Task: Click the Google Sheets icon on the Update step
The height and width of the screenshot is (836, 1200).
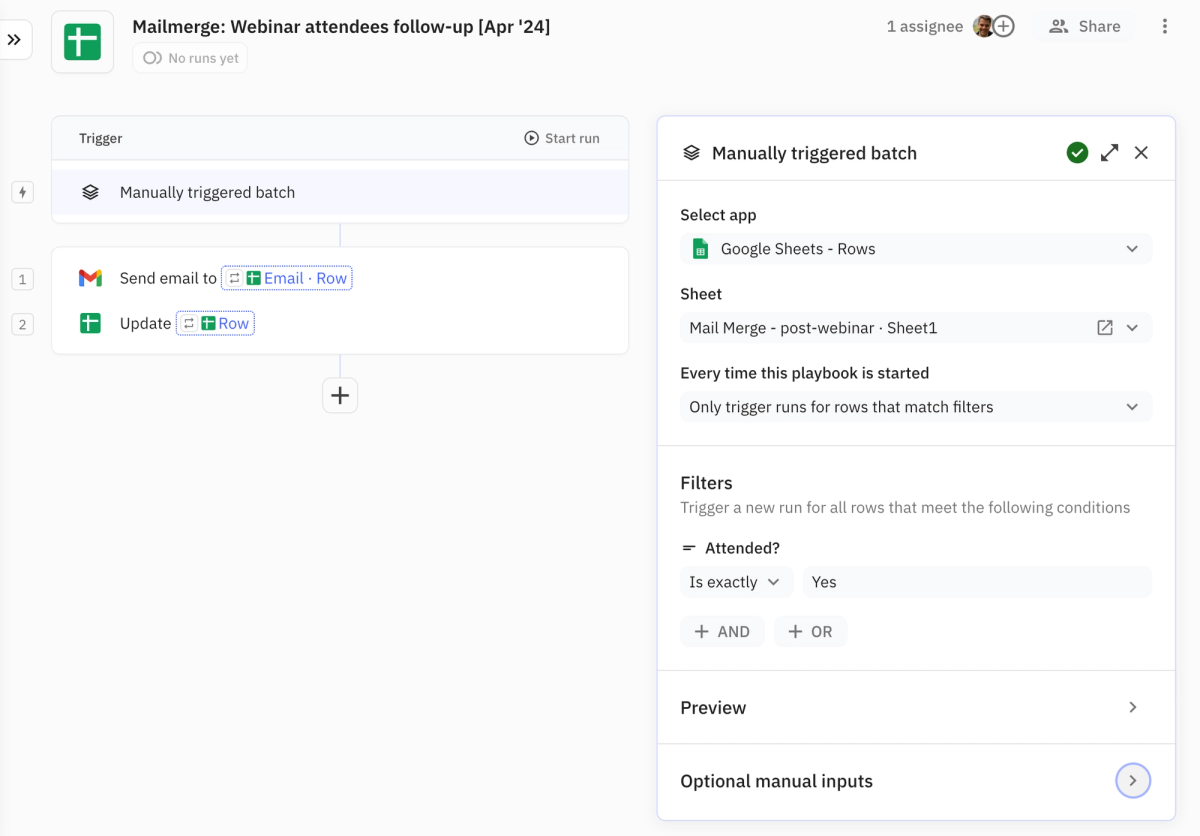Action: point(90,323)
